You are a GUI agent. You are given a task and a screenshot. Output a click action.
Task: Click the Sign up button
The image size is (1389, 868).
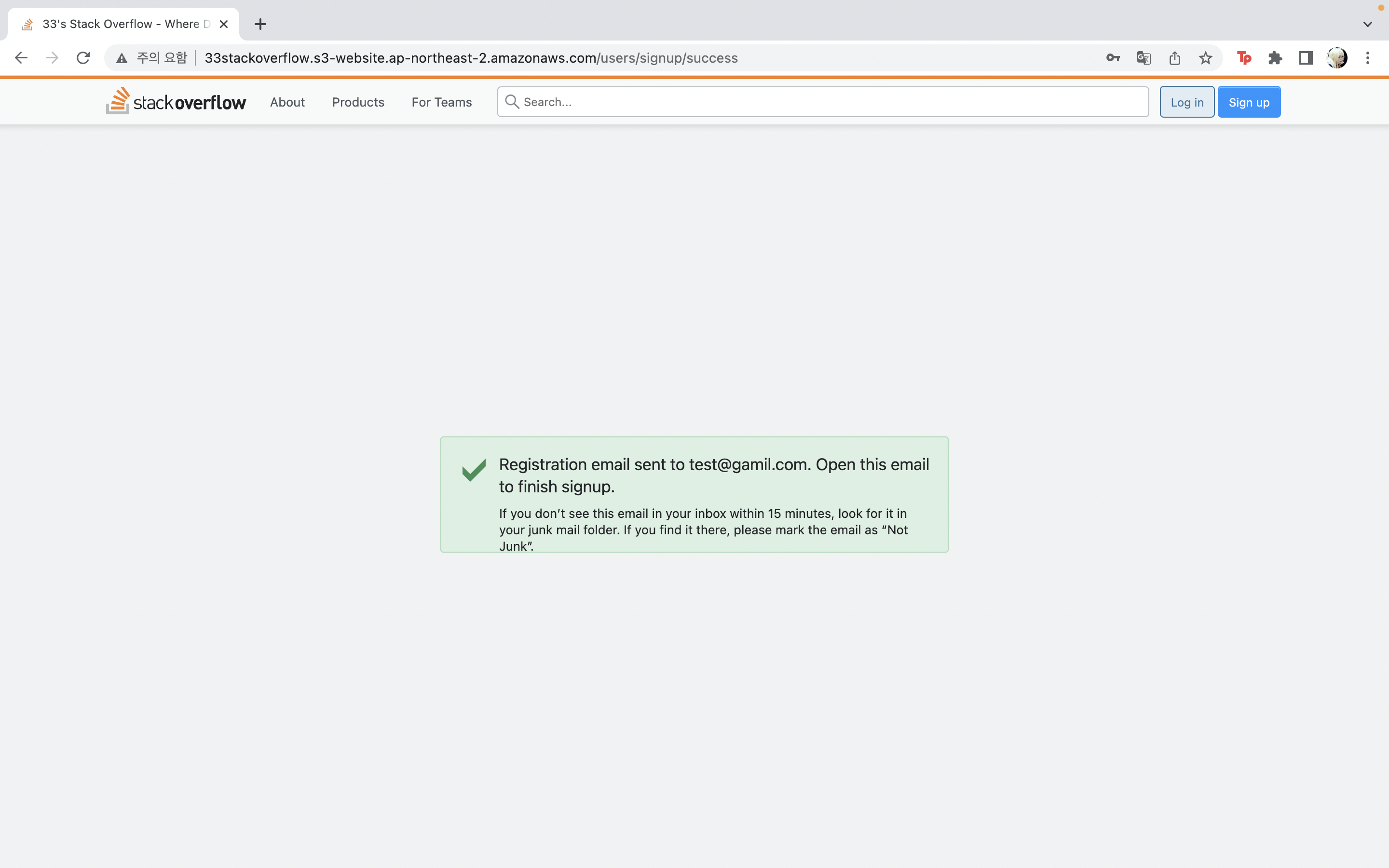[1249, 102]
